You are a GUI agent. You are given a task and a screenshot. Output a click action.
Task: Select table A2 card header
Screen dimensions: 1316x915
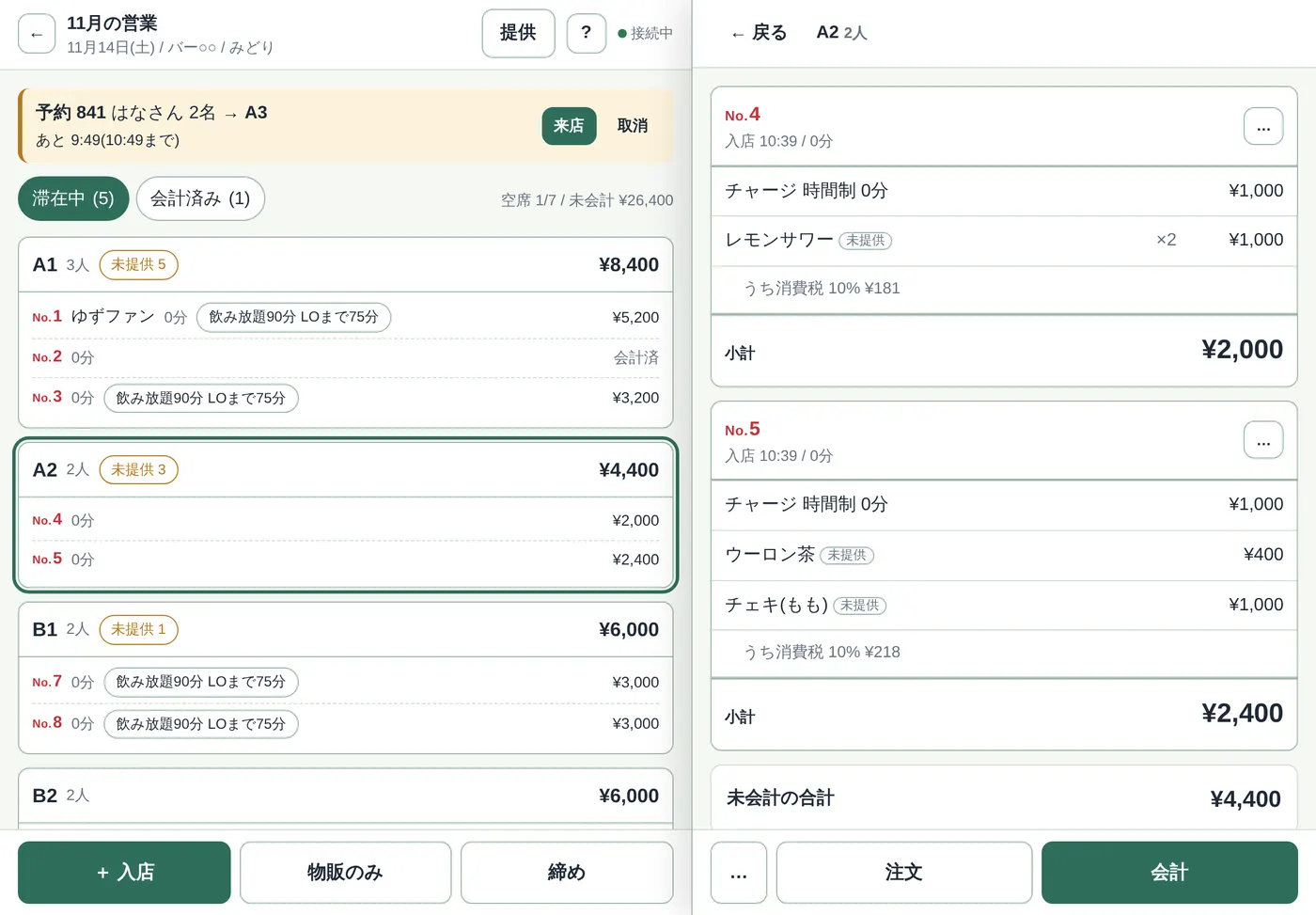[x=346, y=470]
